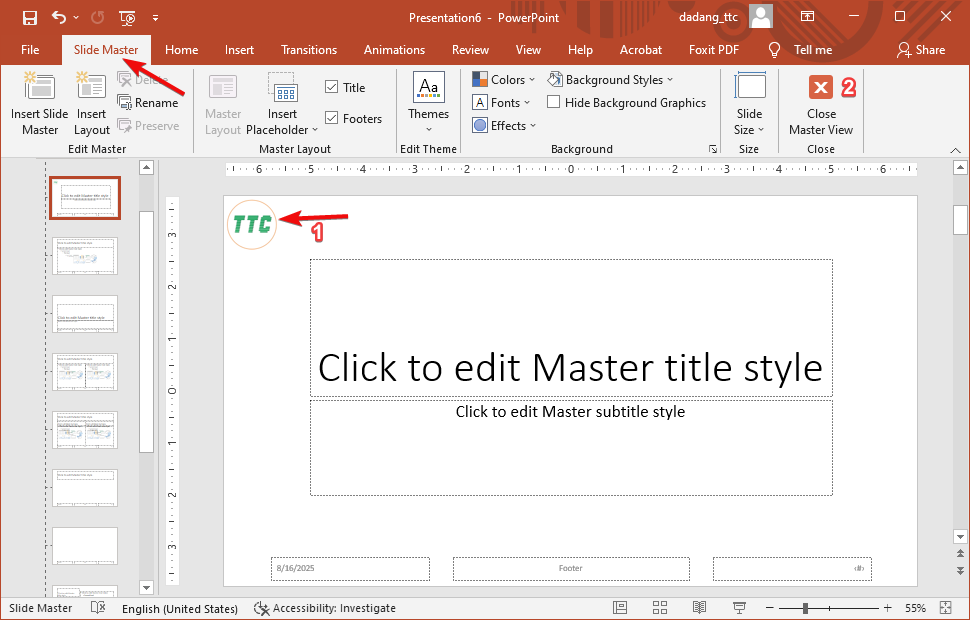Switch to Slide Sorter view in status bar

(660, 608)
